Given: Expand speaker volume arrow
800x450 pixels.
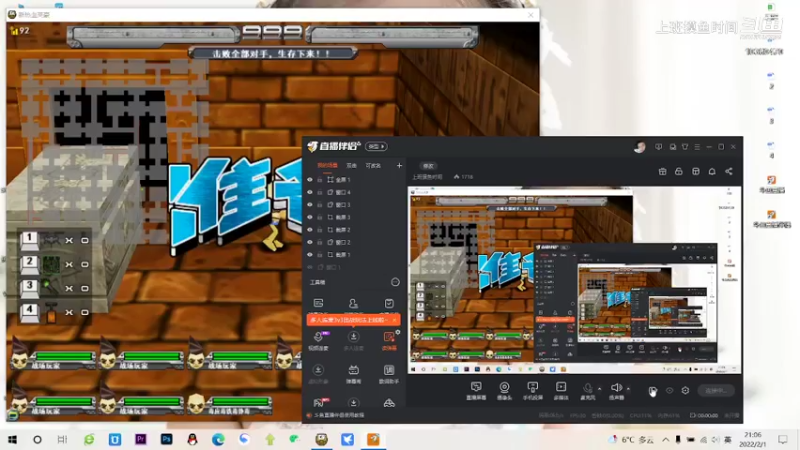Looking at the screenshot, I should [628, 389].
